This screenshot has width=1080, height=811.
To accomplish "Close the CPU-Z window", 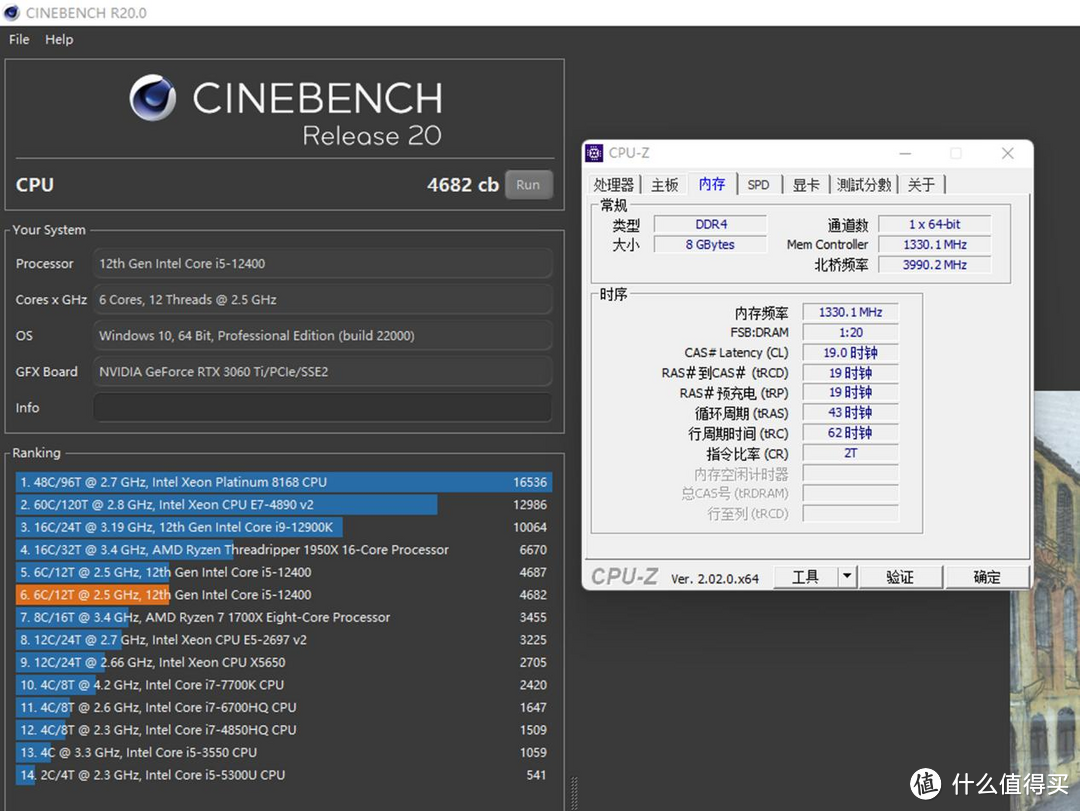I will coord(1008,153).
